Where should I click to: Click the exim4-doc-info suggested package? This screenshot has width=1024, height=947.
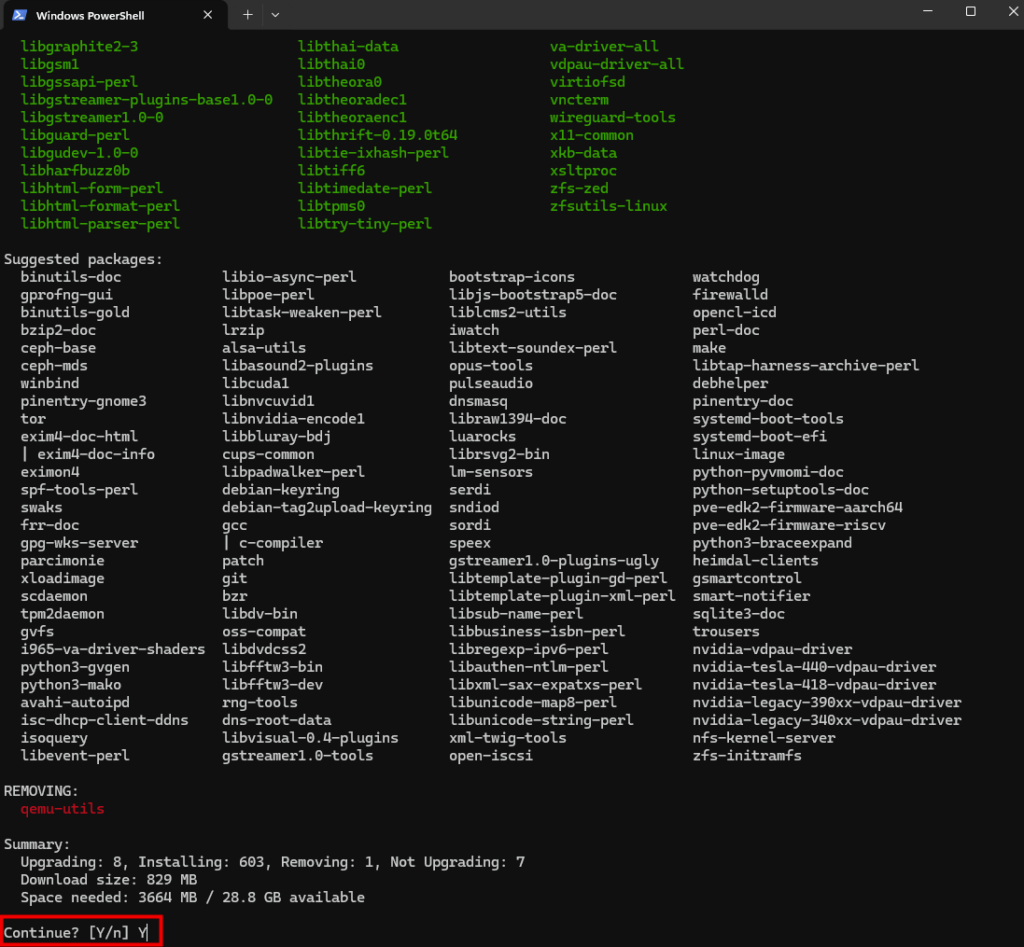point(96,455)
